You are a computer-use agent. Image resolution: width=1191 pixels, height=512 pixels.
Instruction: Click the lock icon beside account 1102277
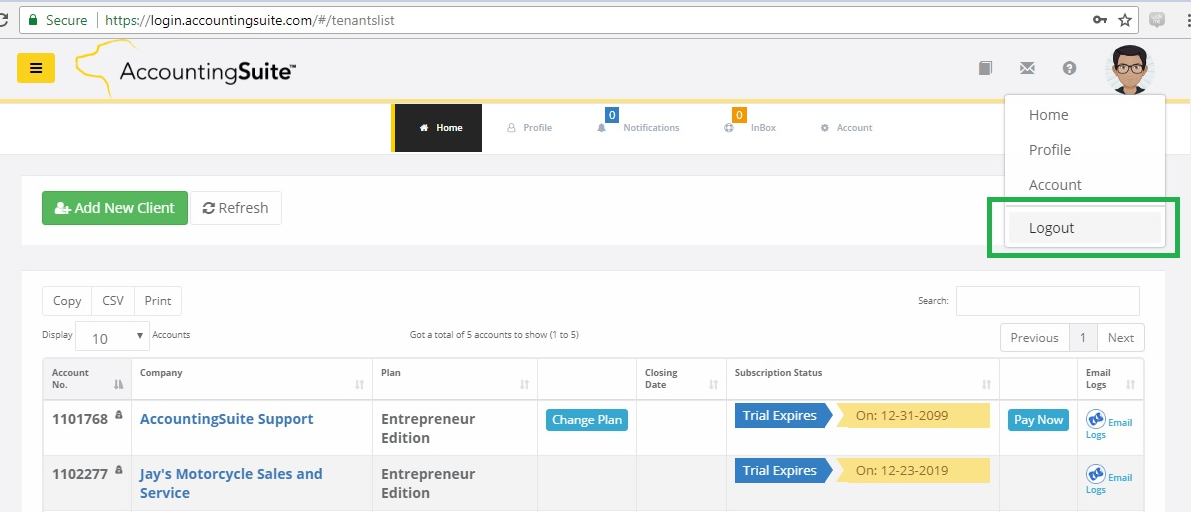[x=118, y=470]
